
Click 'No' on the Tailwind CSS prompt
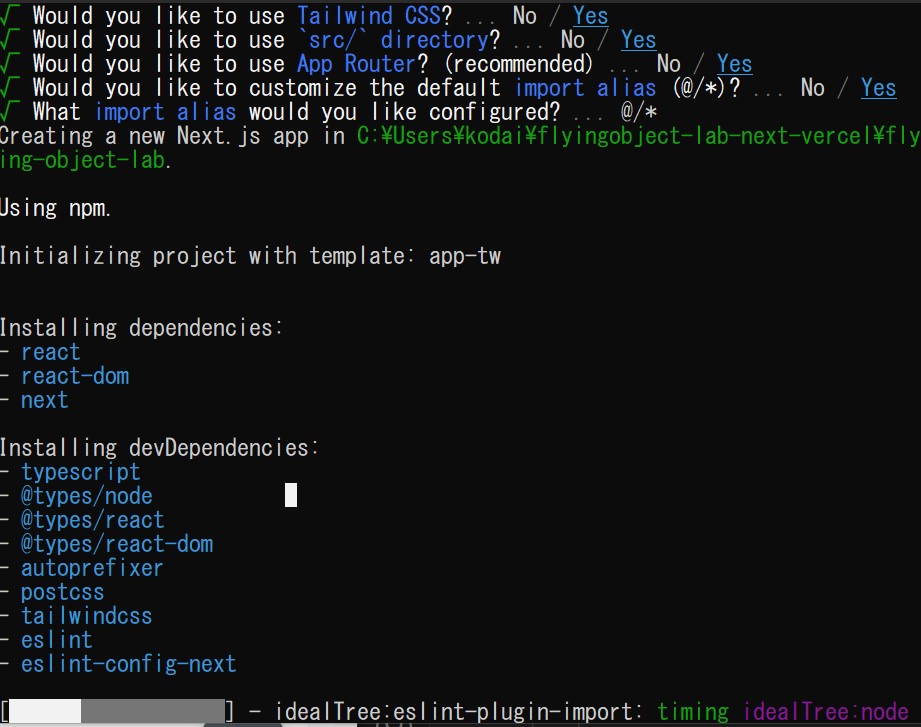525,16
